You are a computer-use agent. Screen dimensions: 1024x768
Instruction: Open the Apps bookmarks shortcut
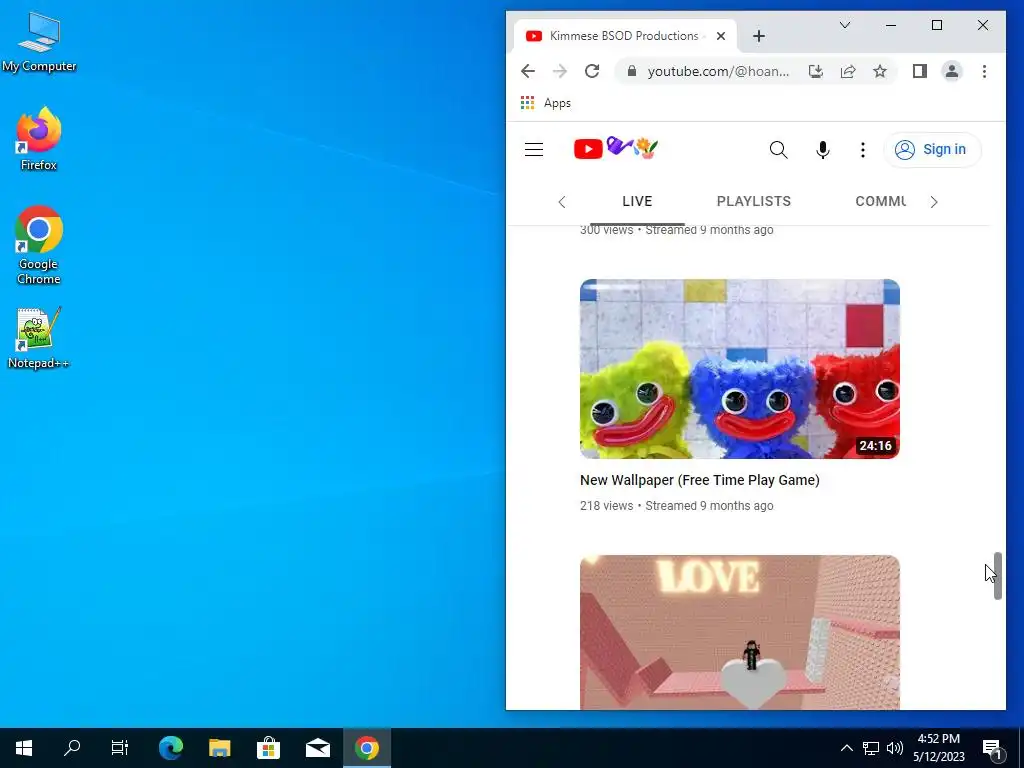point(545,103)
